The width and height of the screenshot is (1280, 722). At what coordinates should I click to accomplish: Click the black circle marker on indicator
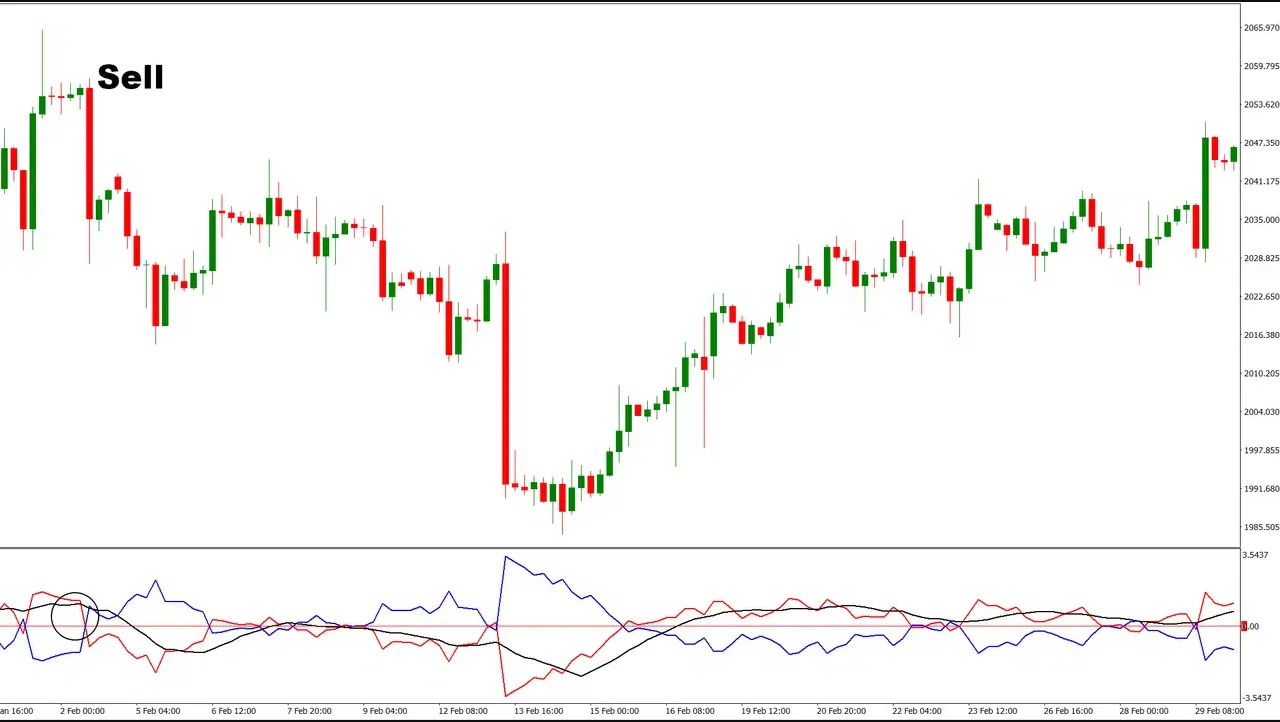coord(75,616)
